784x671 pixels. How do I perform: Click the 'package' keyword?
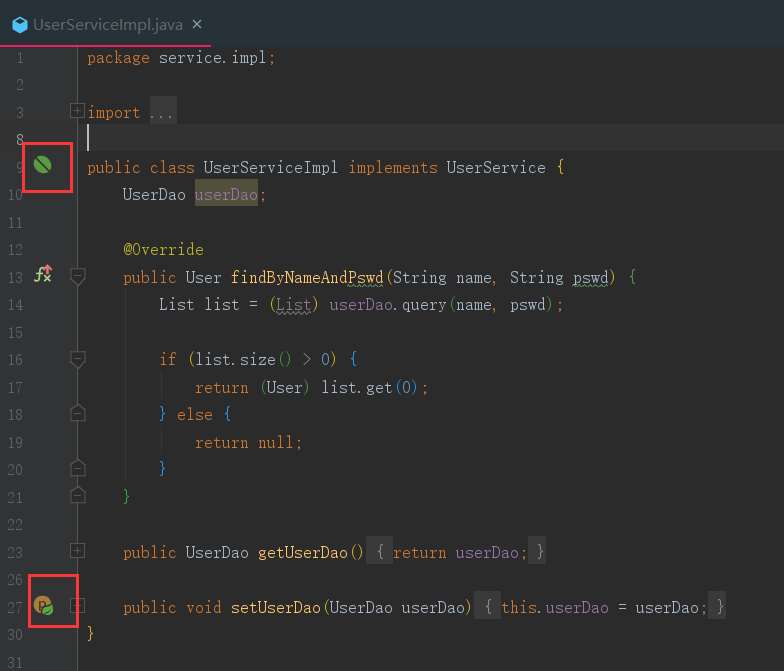pos(118,58)
